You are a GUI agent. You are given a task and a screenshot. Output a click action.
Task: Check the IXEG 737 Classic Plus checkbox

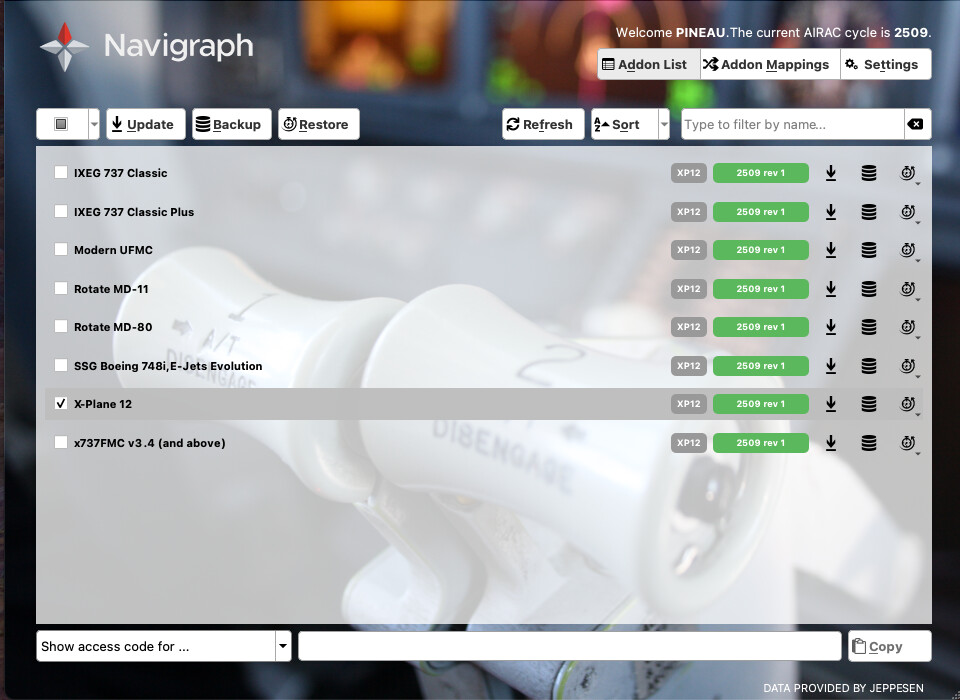(61, 211)
